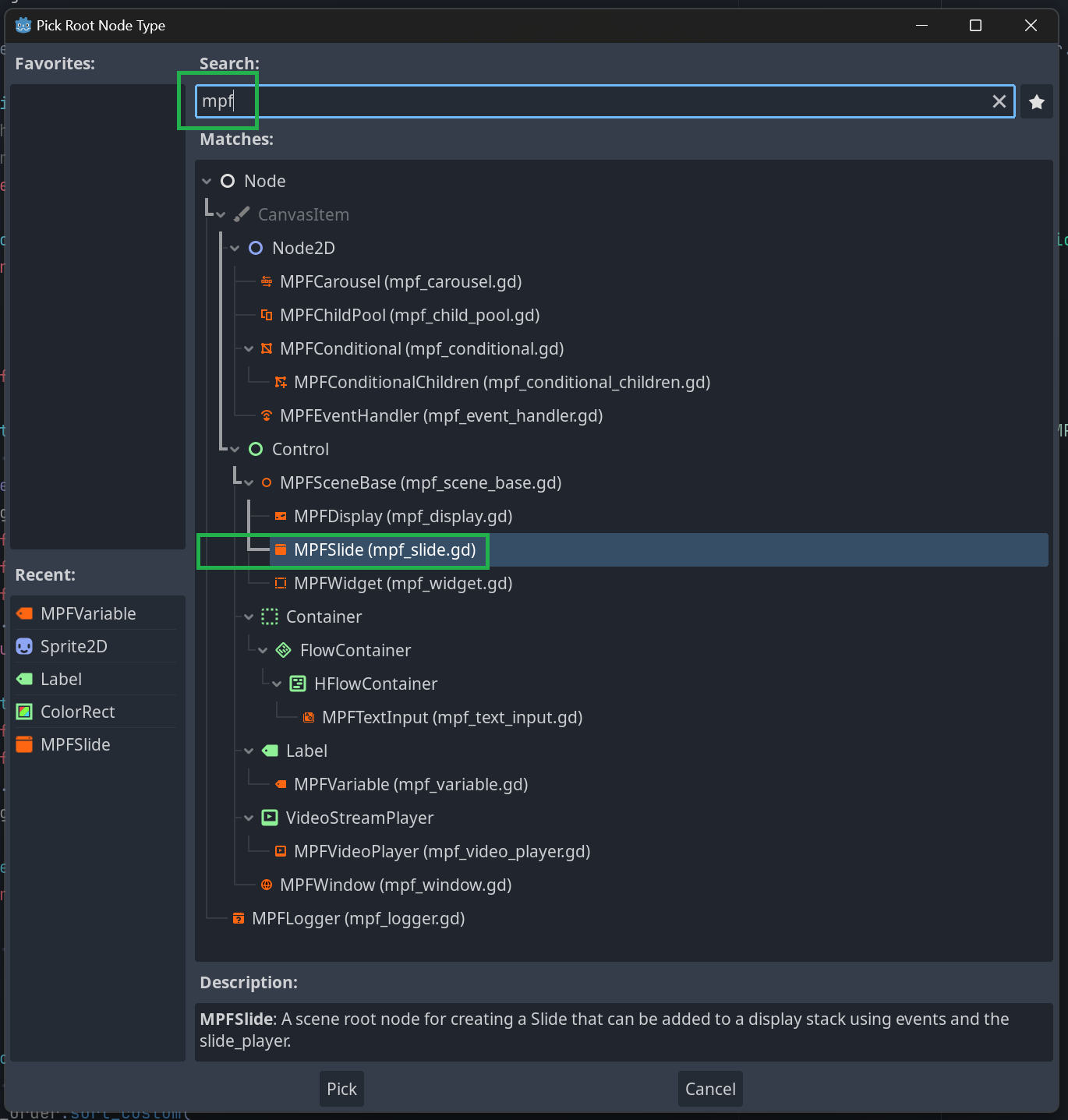This screenshot has height=1120, width=1068.
Task: Click the MPFVideoPlayer node icon
Action: coord(281,852)
